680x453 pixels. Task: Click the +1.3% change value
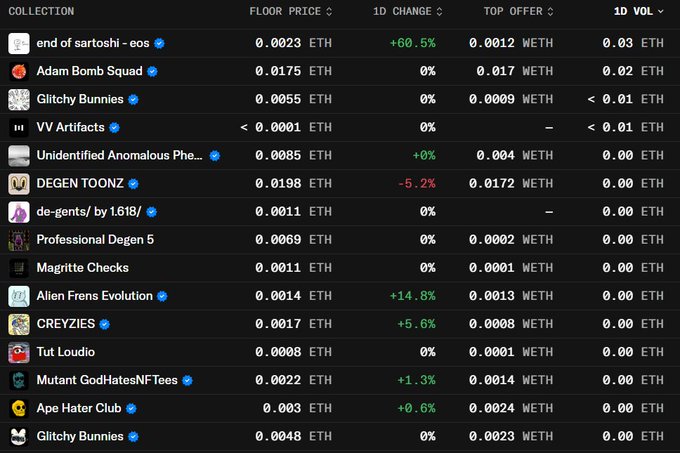(416, 380)
